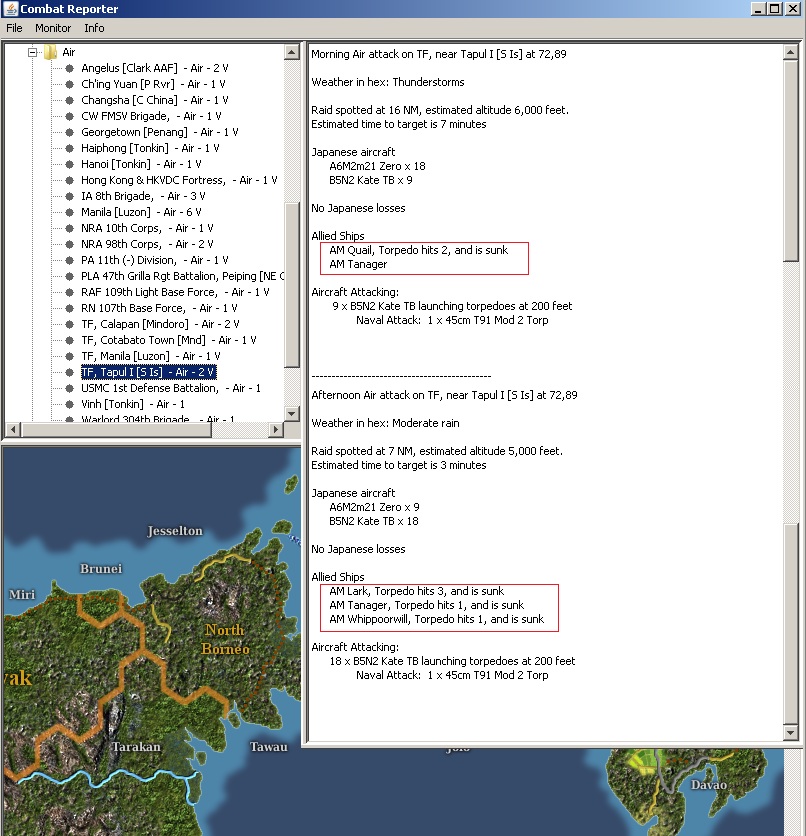Select TF, Calapan [Mindoro] report
806x836 pixels.
pos(160,324)
